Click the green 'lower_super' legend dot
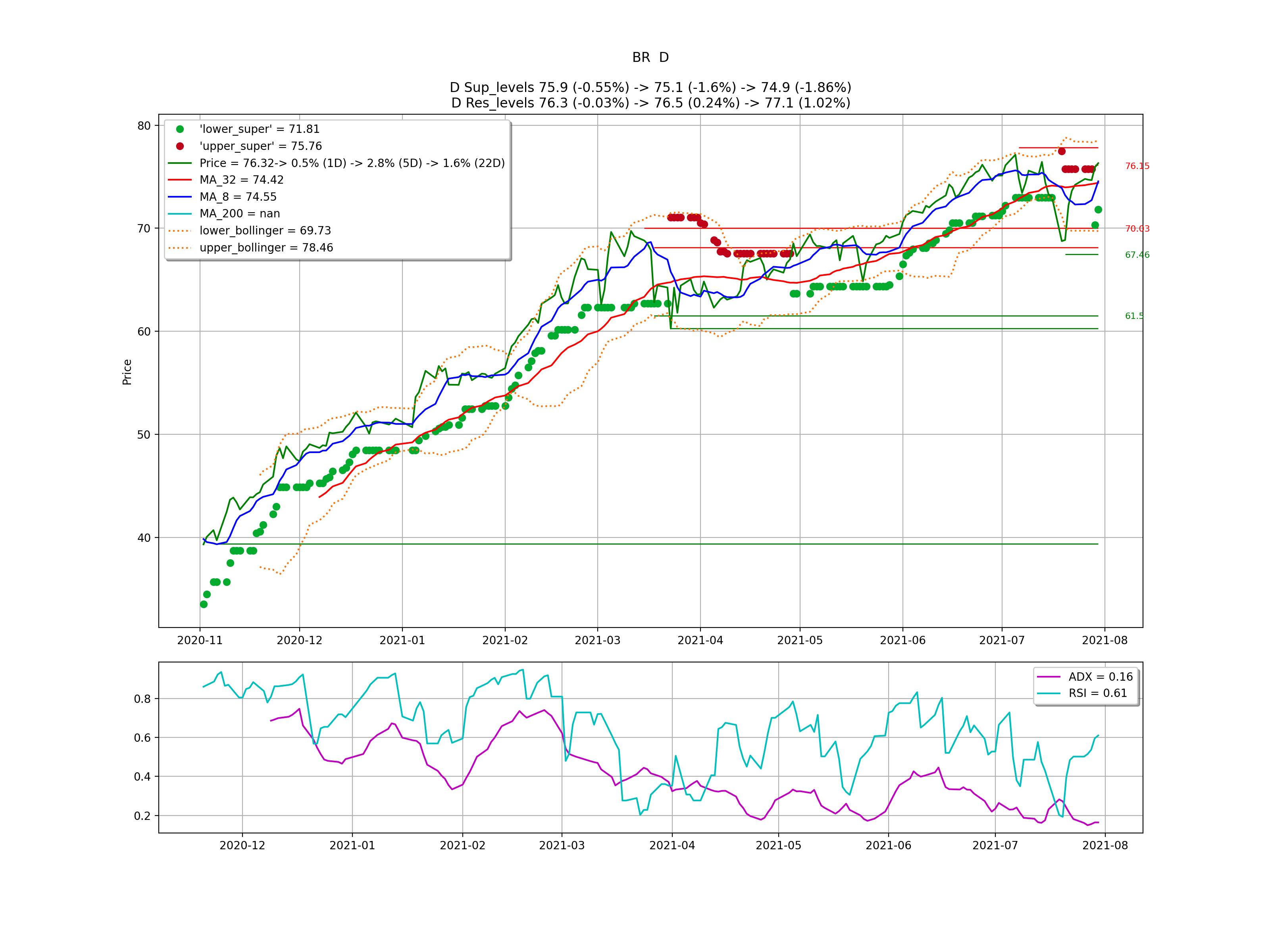The image size is (1270, 952). pyautogui.click(x=180, y=129)
